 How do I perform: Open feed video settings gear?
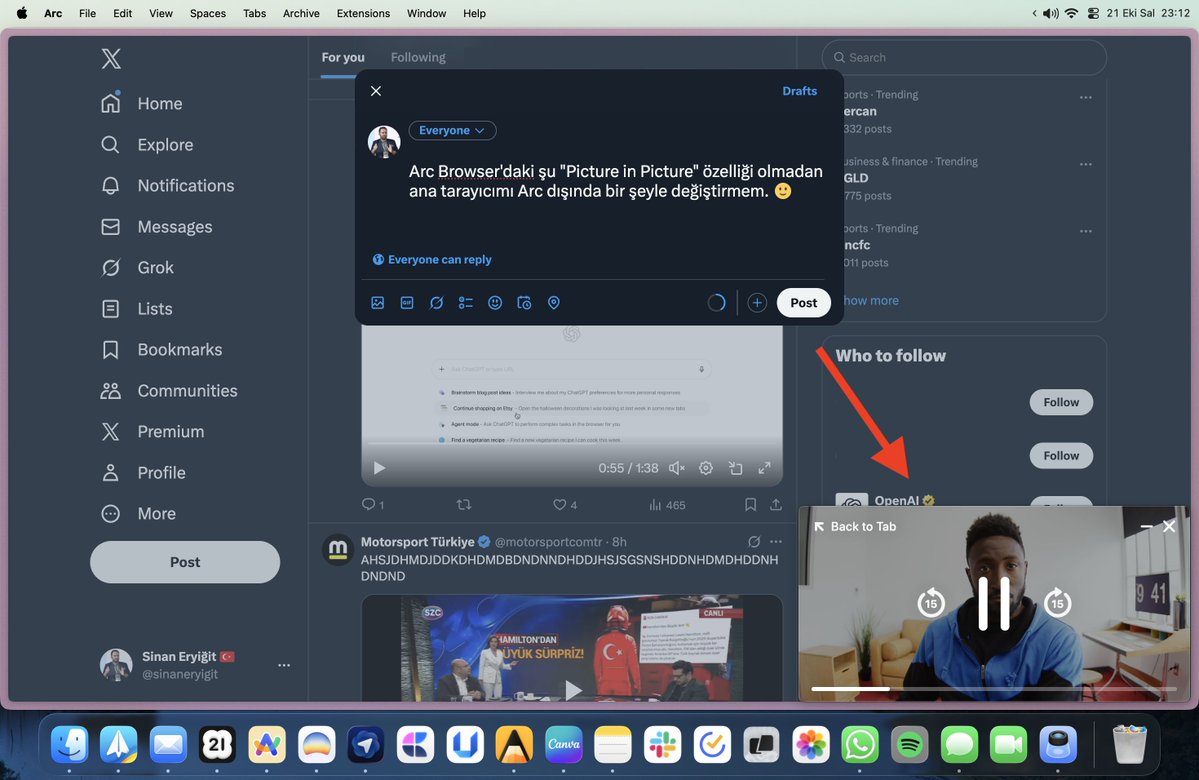[706, 468]
